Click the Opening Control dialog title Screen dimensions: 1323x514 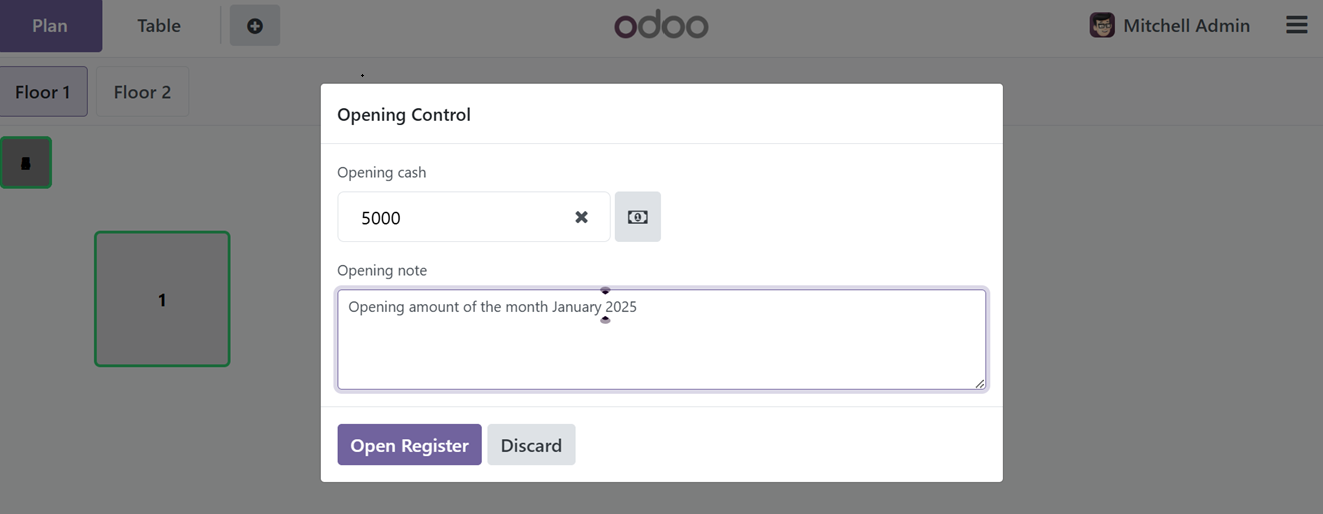coord(404,115)
